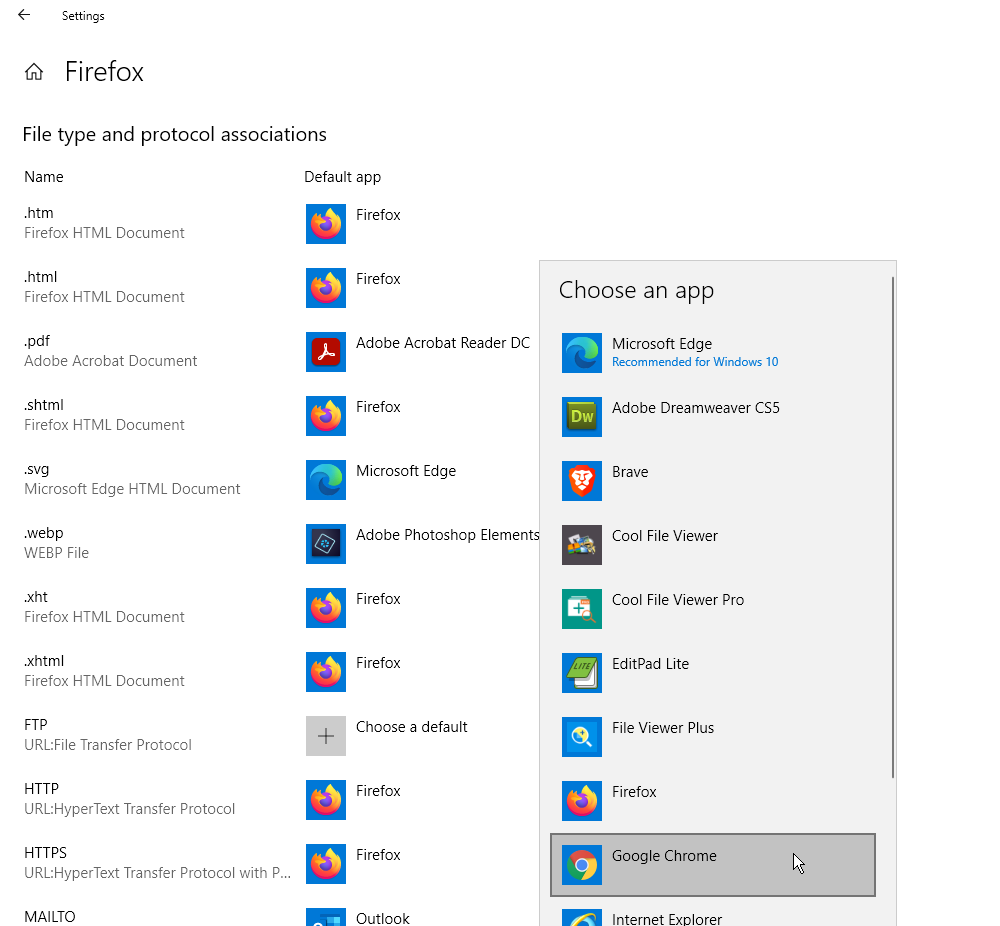
Task: Click the Adobe Acrobat icon for .pdf
Action: click(326, 352)
